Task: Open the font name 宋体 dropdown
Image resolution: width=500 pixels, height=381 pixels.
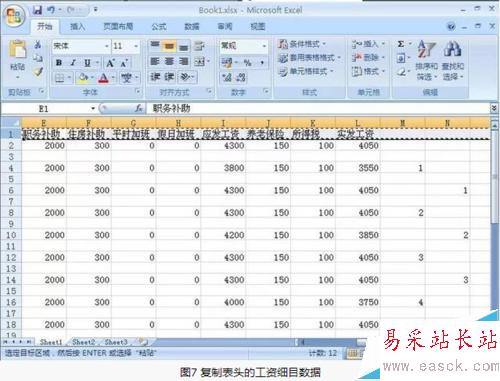Action: [107, 46]
